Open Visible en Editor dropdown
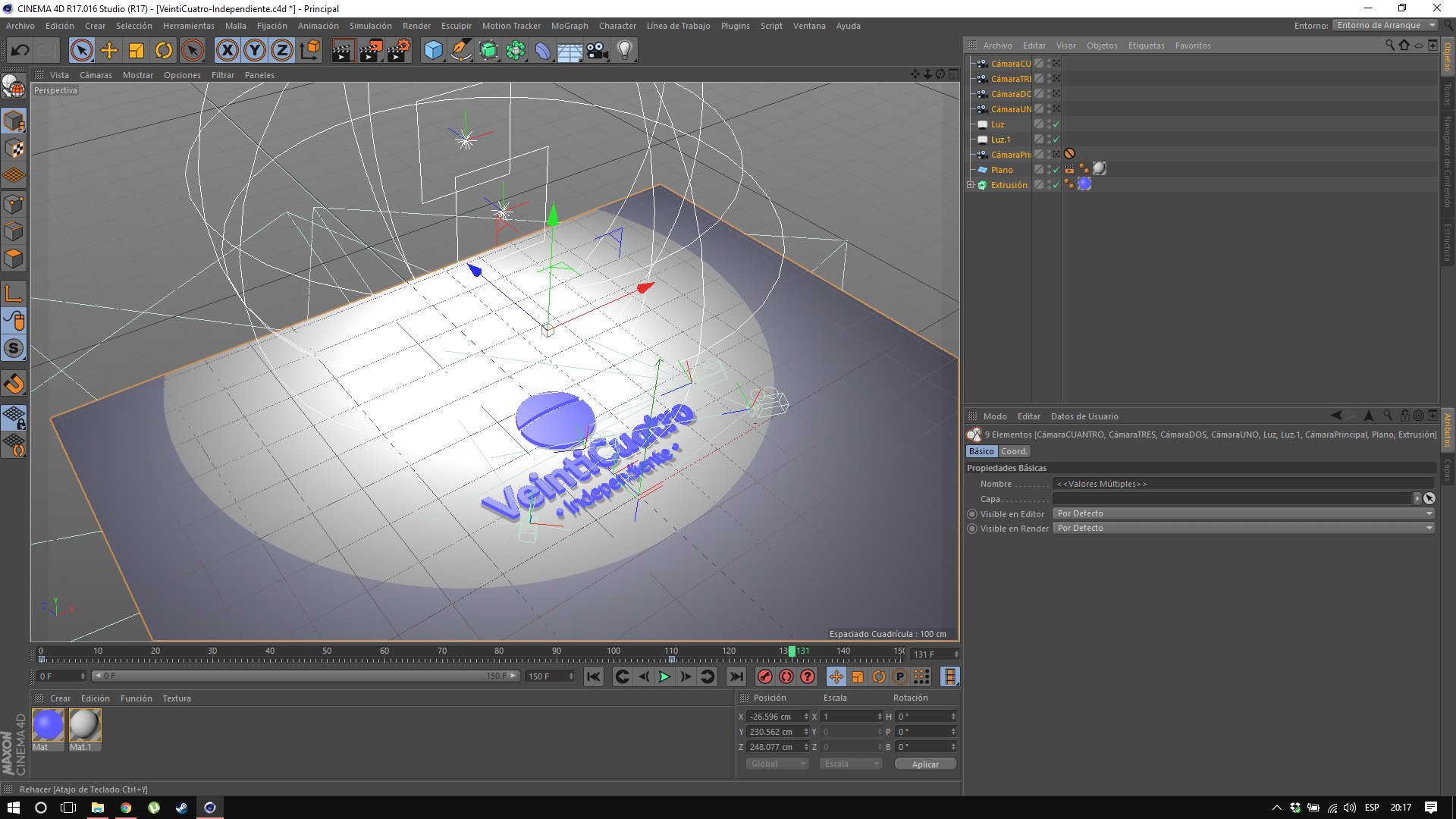The width and height of the screenshot is (1456, 819). point(1244,514)
